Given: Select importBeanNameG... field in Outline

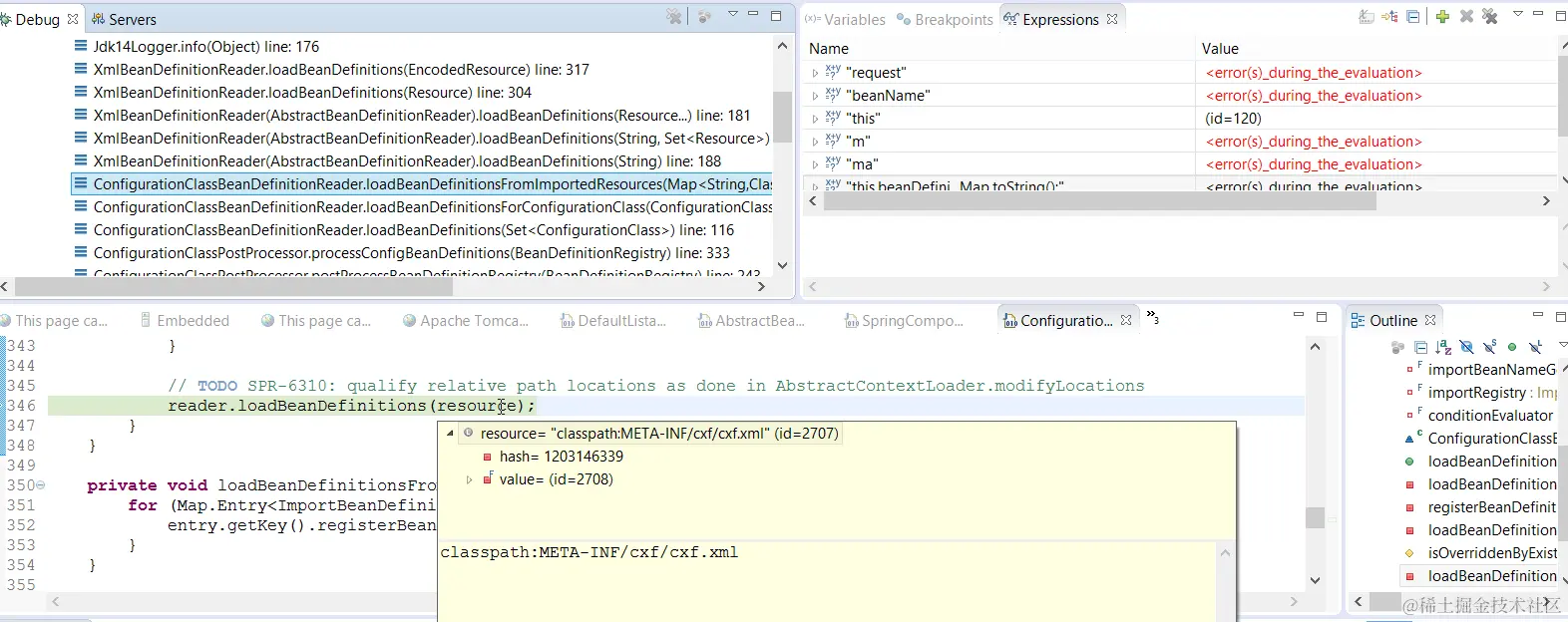Looking at the screenshot, I should coord(1481,369).
